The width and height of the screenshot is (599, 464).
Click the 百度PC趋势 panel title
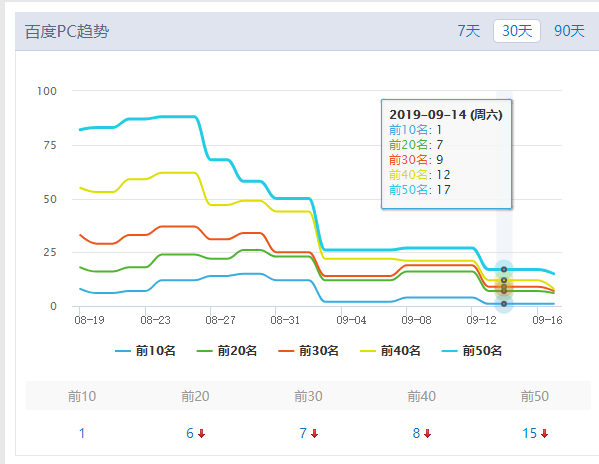(67, 31)
